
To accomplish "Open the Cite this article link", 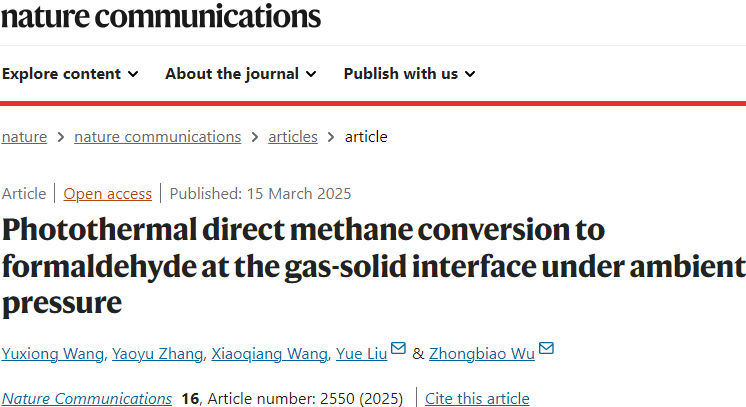I will (477, 398).
